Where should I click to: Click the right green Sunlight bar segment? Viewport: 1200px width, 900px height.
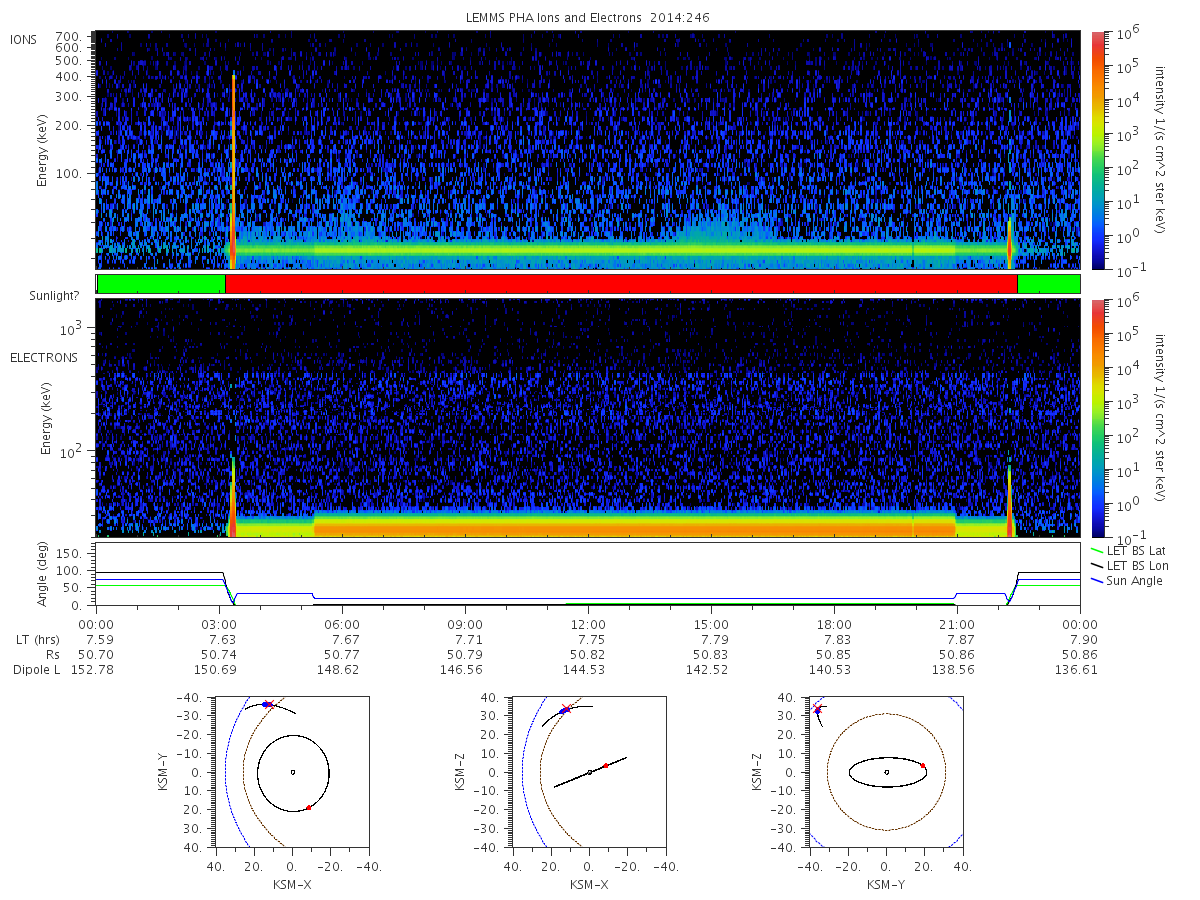coord(1048,284)
